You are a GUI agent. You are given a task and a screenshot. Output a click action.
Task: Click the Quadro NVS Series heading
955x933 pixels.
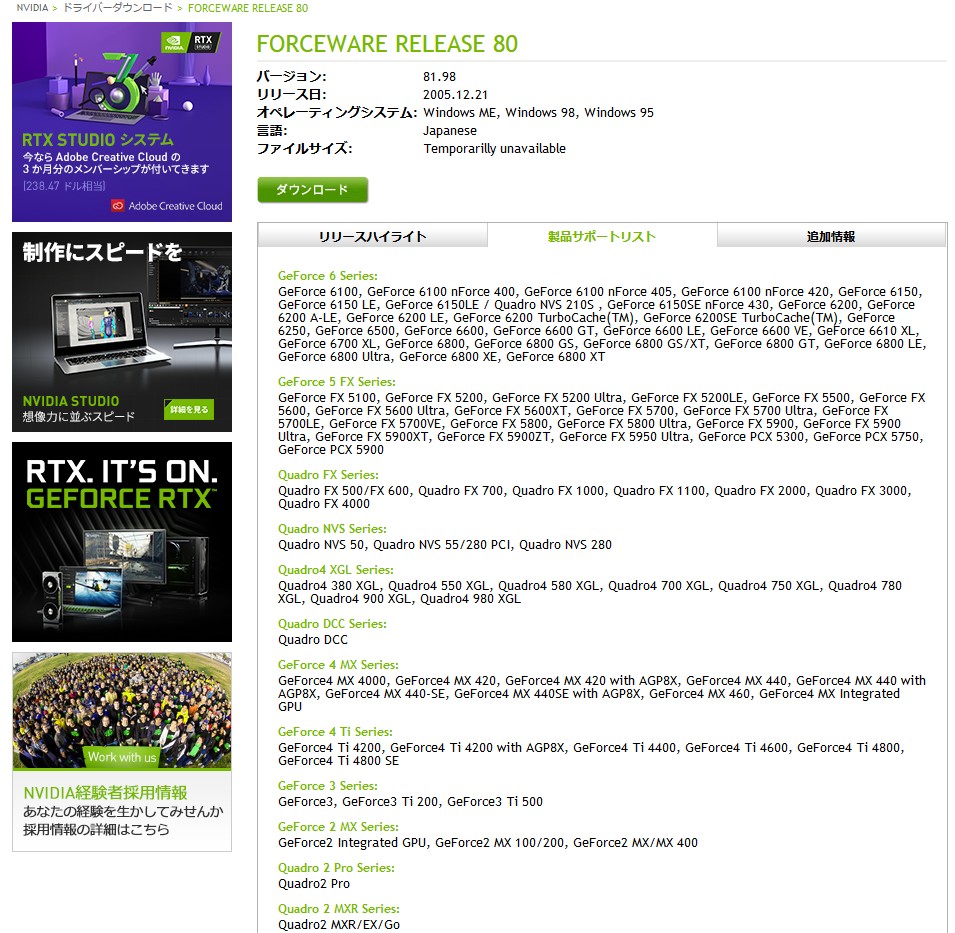(x=332, y=529)
